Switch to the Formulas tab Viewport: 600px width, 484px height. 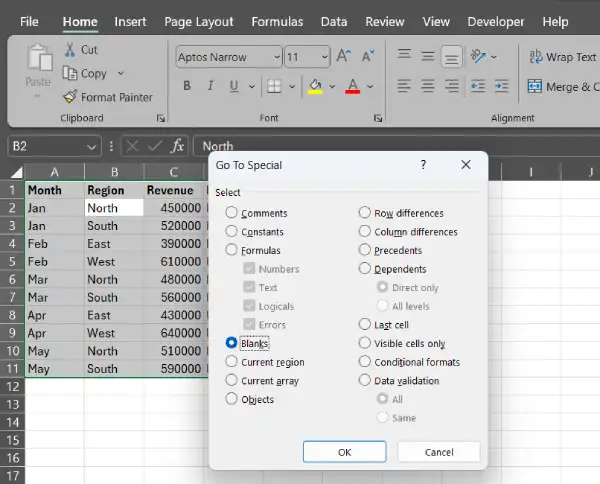tap(277, 22)
